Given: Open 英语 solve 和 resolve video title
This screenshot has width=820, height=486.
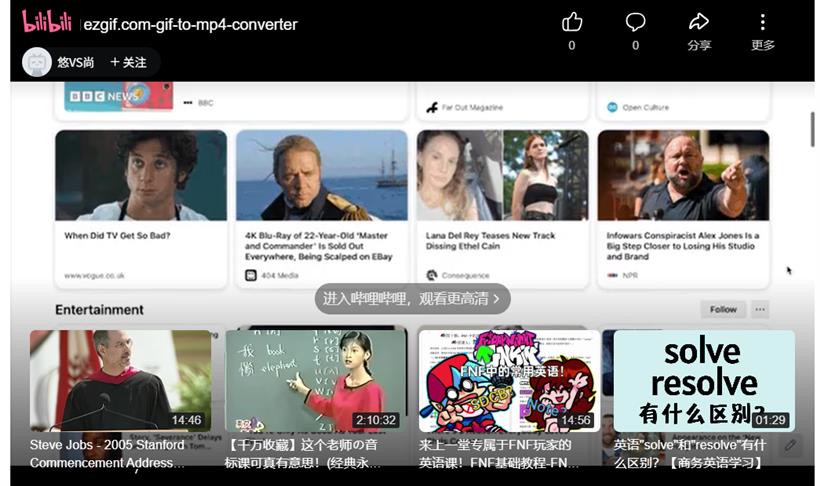Looking at the screenshot, I should click(689, 454).
